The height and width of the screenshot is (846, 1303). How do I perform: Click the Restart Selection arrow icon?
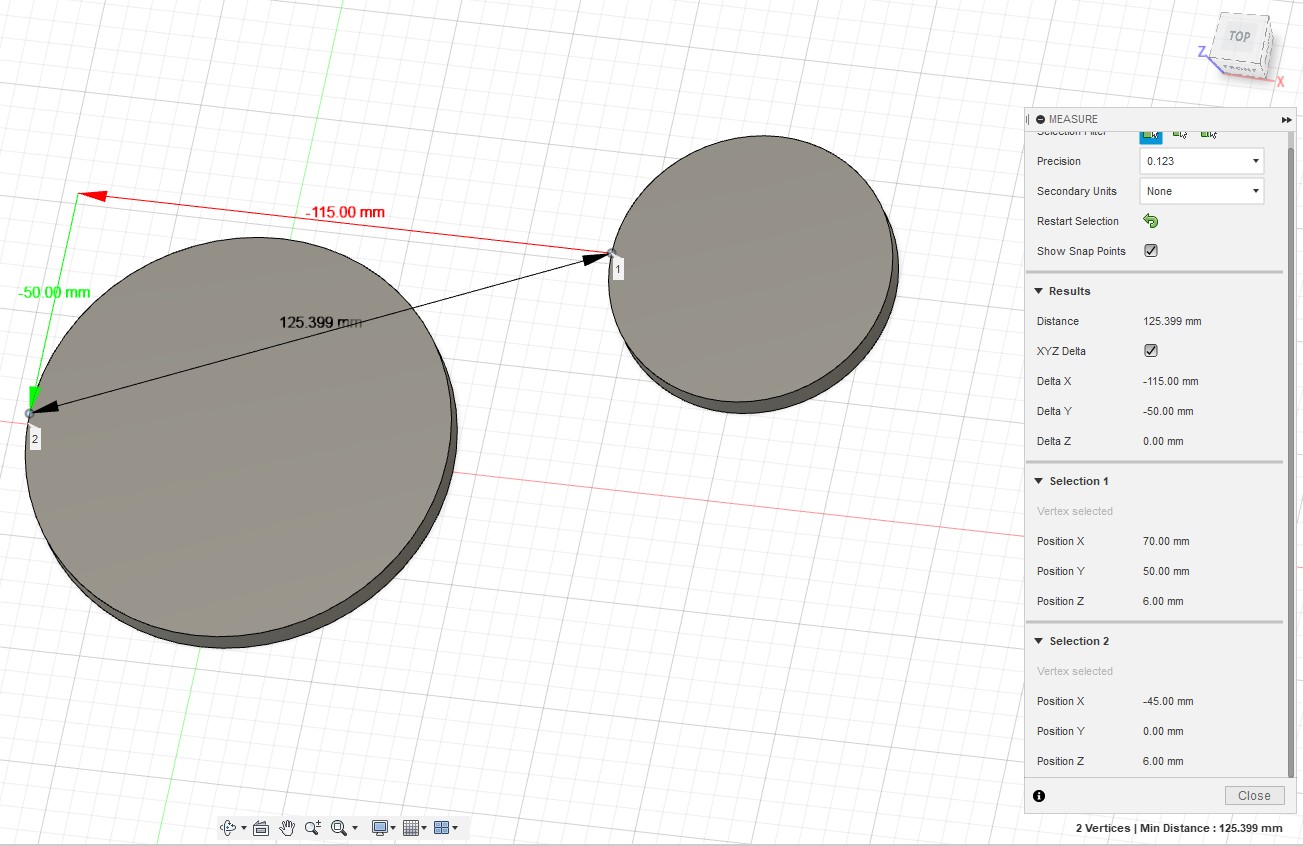coord(1150,220)
